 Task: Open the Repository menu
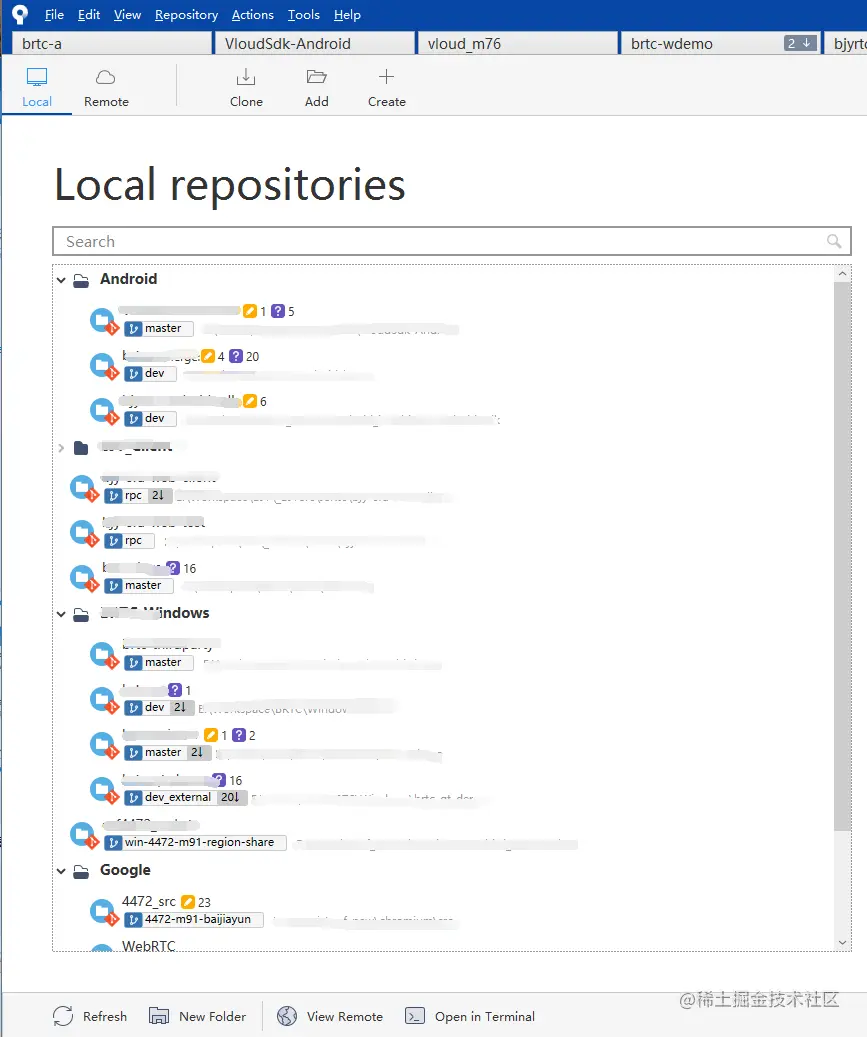186,15
